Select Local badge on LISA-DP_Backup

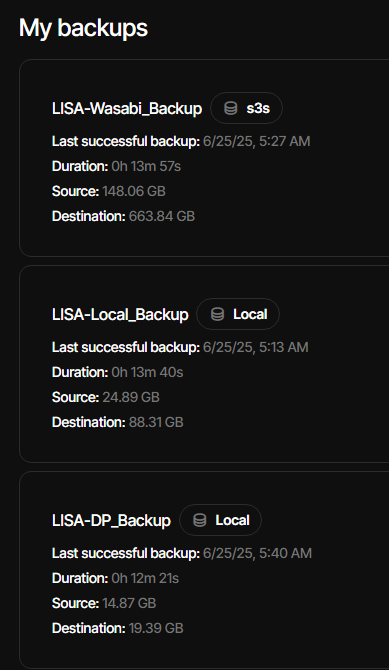(220, 520)
